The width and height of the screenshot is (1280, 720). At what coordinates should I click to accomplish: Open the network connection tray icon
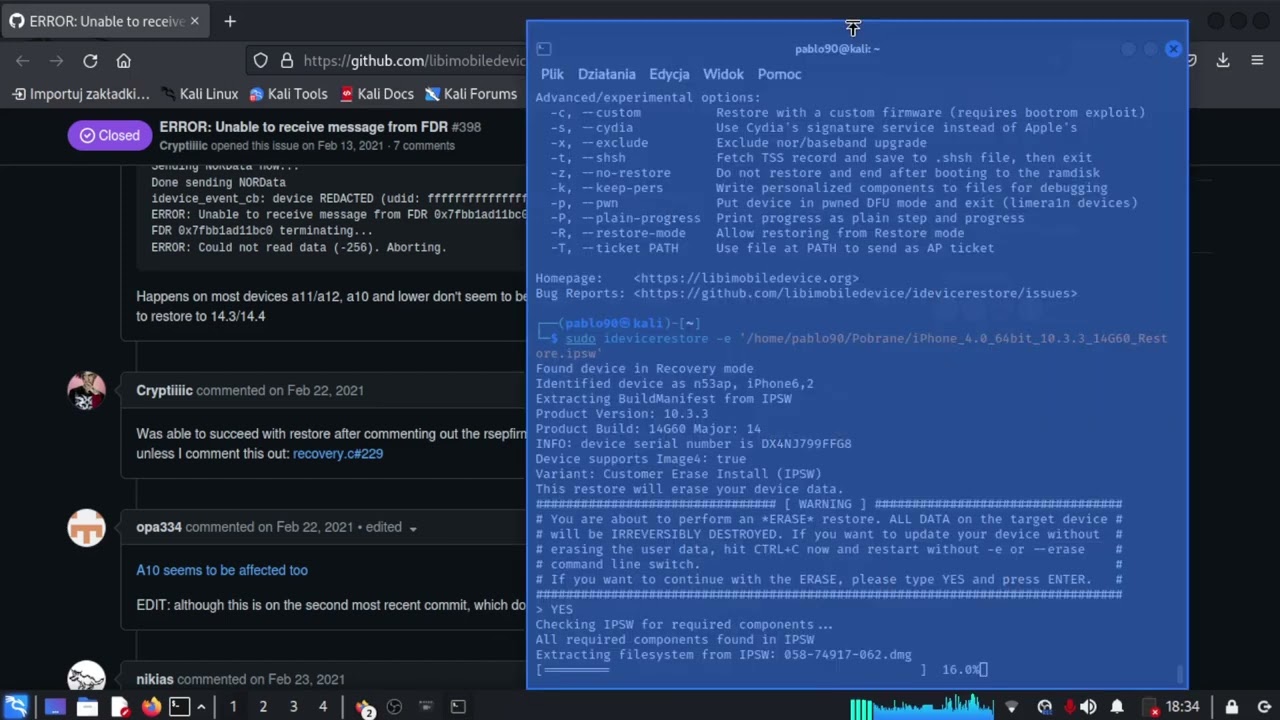(x=1012, y=707)
